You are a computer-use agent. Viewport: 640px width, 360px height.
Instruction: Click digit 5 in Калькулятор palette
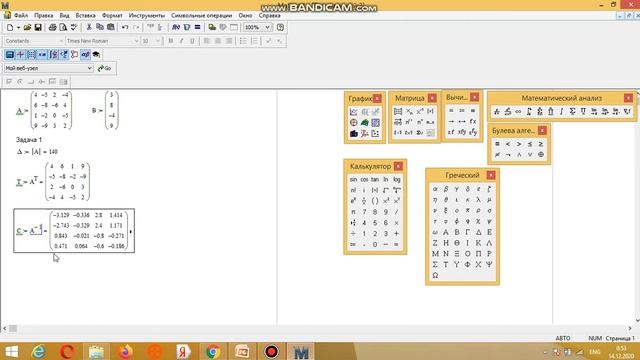pos(375,223)
